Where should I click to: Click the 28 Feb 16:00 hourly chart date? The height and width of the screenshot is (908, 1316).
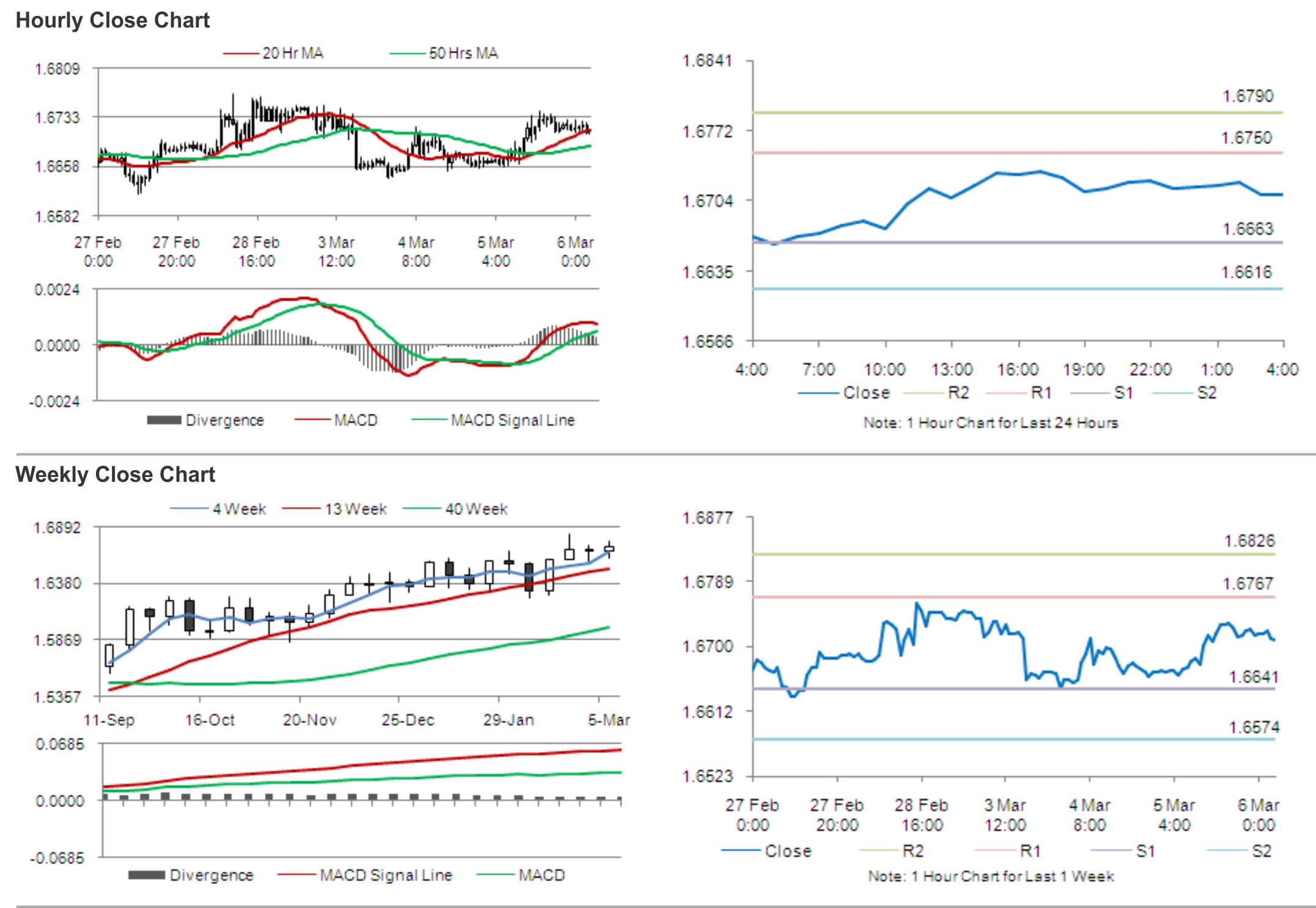256,251
